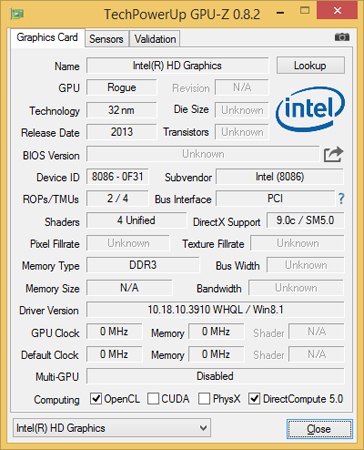
Task: Click the Default Clock row Memory 0 MHz field
Action: 216,354
